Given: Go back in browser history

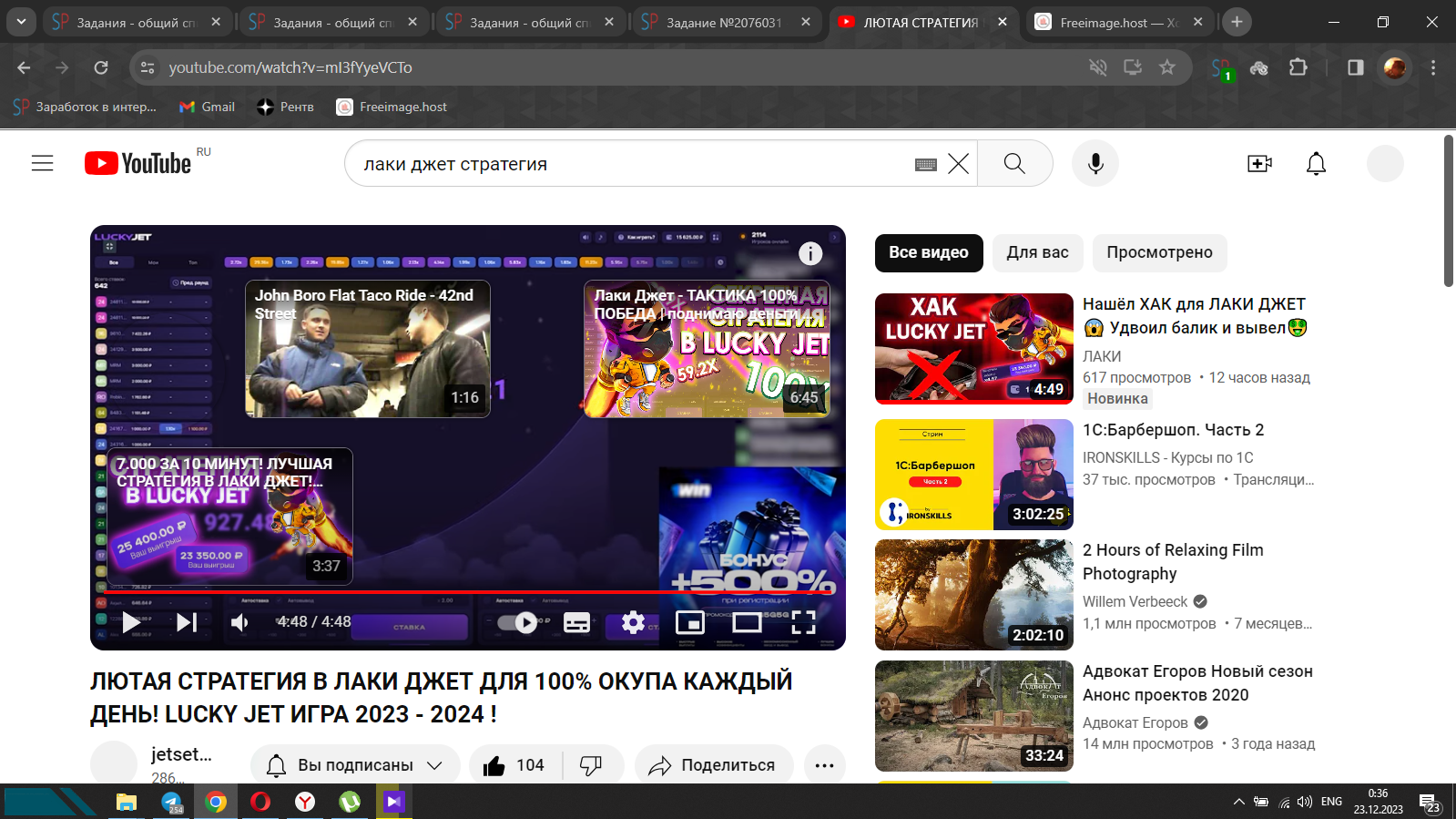Looking at the screenshot, I should pyautogui.click(x=24, y=67).
